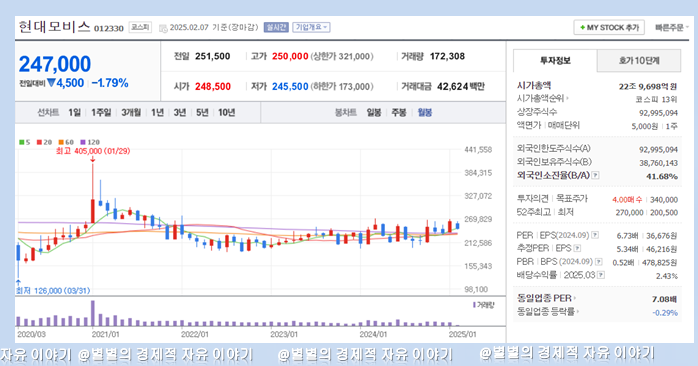This screenshot has width=698, height=366.
Task: Click the 상장주식수 92,995,094 value
Action: [x=658, y=113]
